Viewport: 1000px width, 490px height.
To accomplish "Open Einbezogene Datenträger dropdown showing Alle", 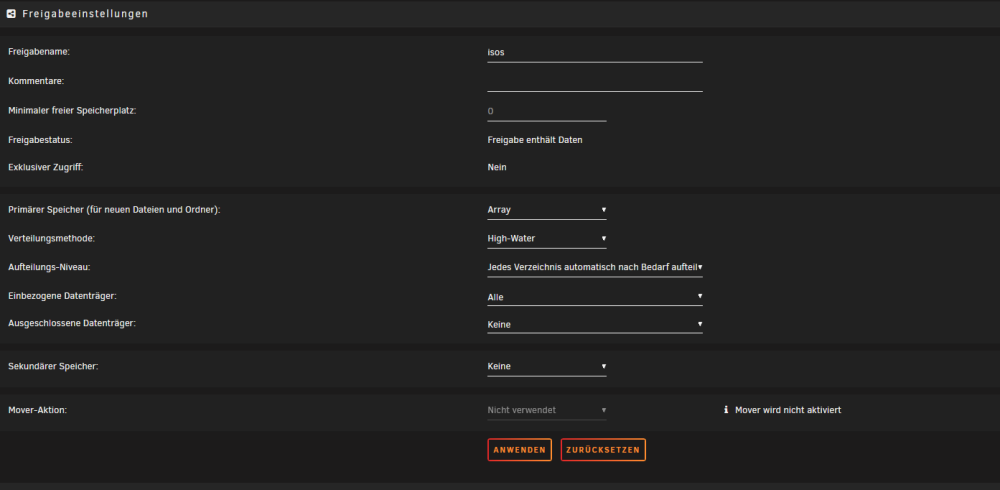I will (594, 297).
